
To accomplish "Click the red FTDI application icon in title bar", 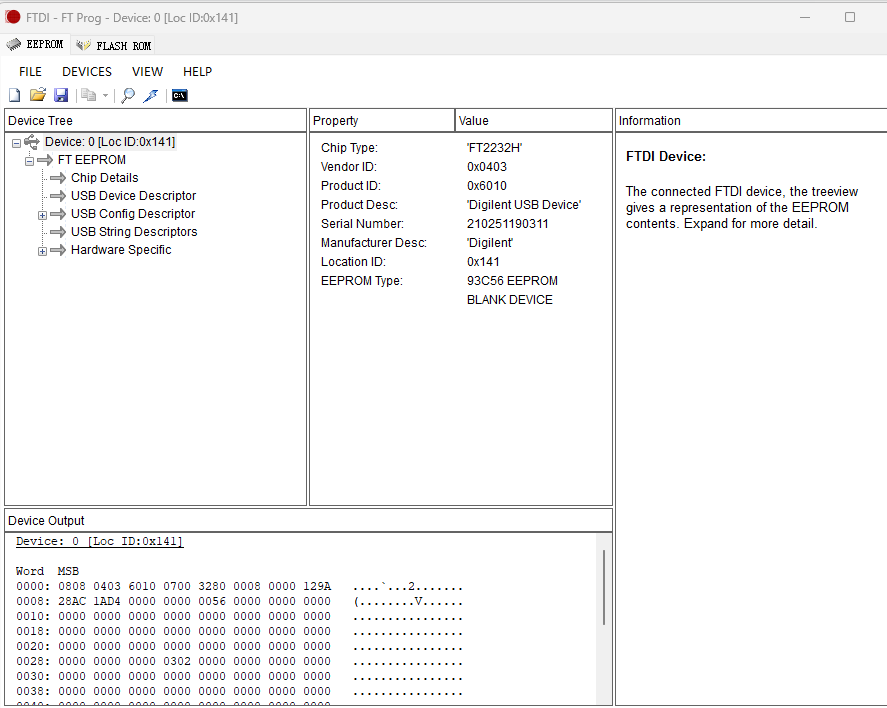I will [12, 18].
